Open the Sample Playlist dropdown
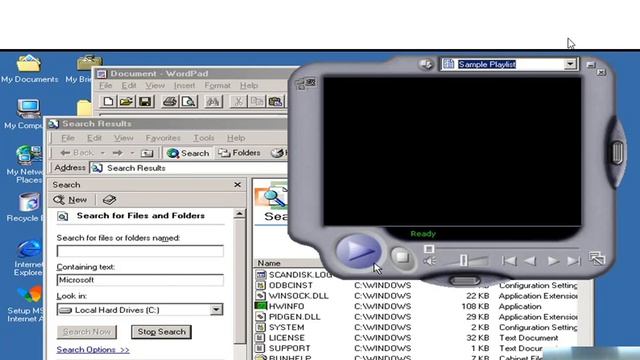 click(570, 64)
